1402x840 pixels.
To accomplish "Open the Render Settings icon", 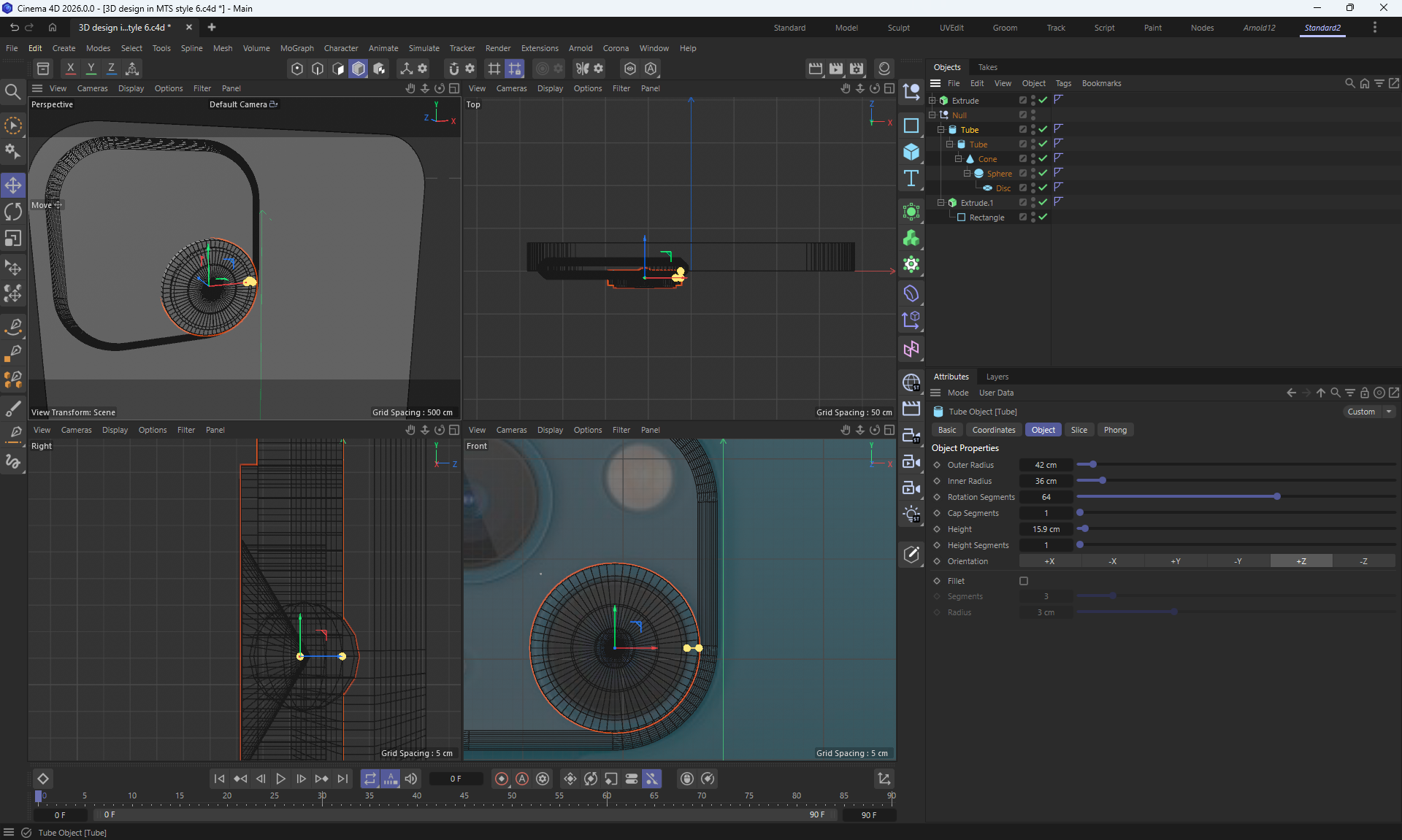I will pos(856,69).
